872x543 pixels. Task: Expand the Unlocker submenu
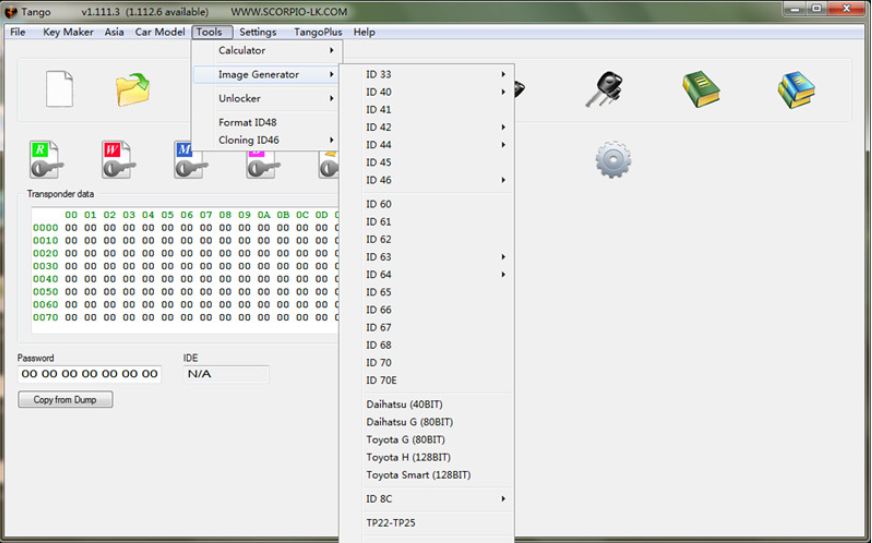266,98
